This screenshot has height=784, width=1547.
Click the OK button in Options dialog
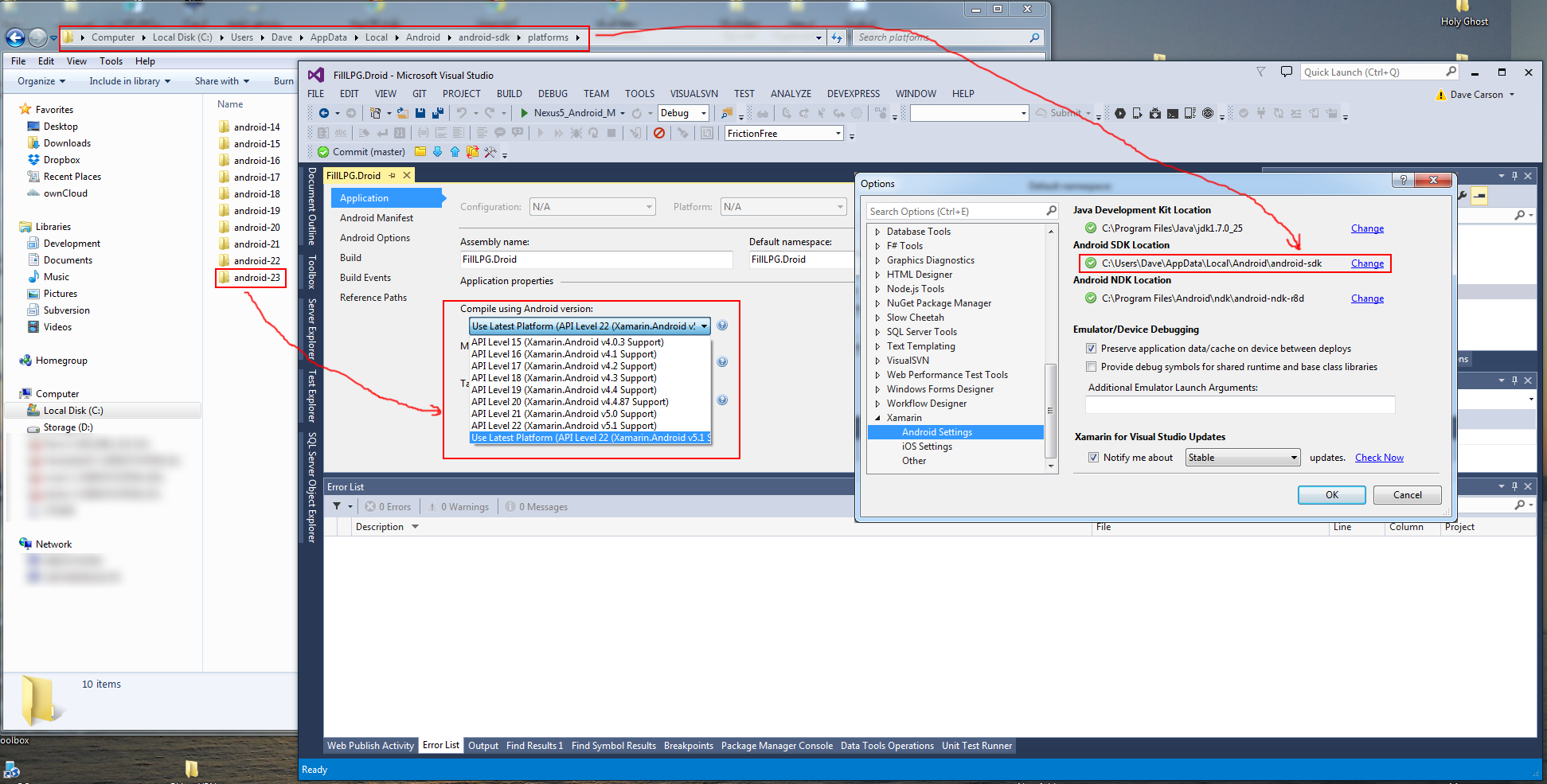[x=1331, y=494]
